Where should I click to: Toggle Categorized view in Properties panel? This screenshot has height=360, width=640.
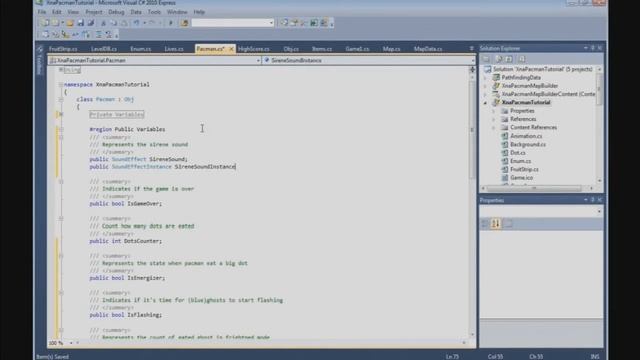(x=485, y=224)
